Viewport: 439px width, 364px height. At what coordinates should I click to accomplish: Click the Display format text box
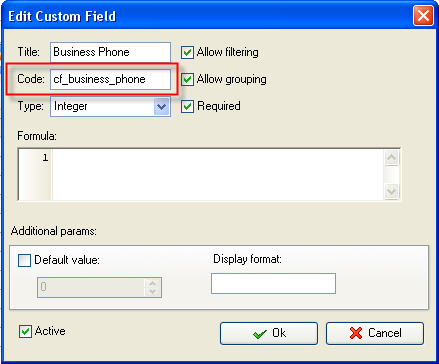click(x=273, y=284)
